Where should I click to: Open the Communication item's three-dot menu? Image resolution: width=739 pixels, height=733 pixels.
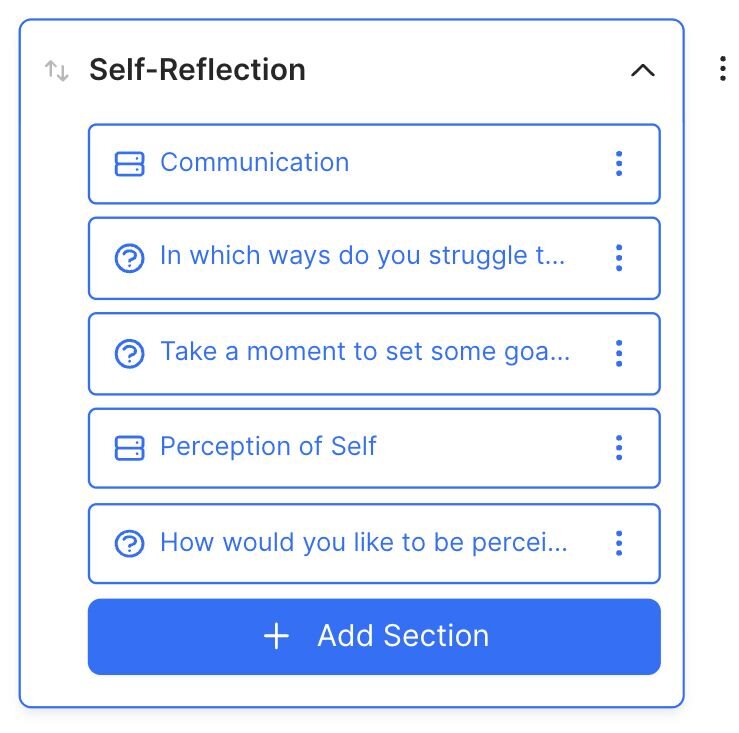pyautogui.click(x=619, y=164)
